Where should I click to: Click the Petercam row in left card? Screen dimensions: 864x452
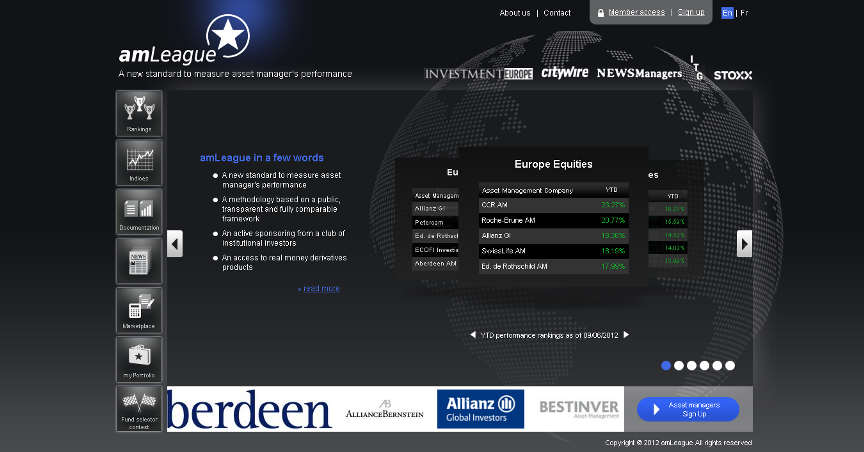[x=435, y=223]
